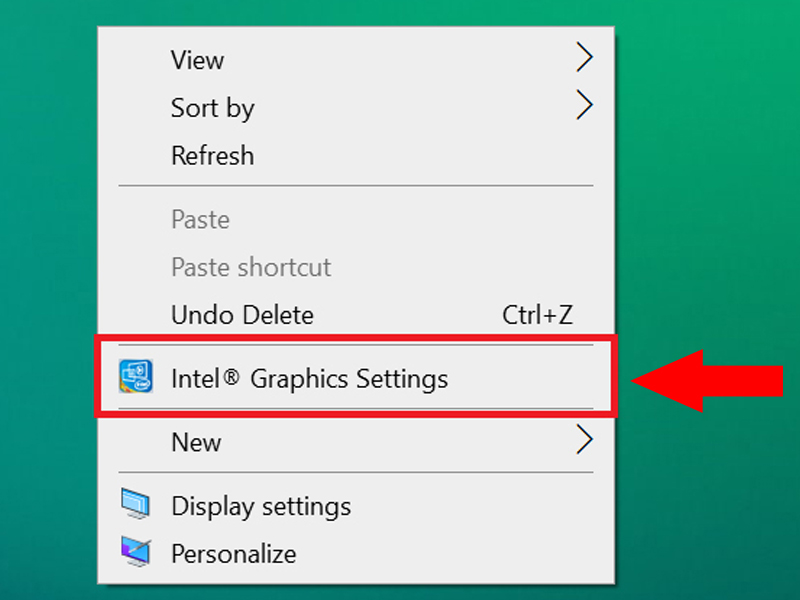
Task: Expand the View submenu arrow
Action: point(585,58)
